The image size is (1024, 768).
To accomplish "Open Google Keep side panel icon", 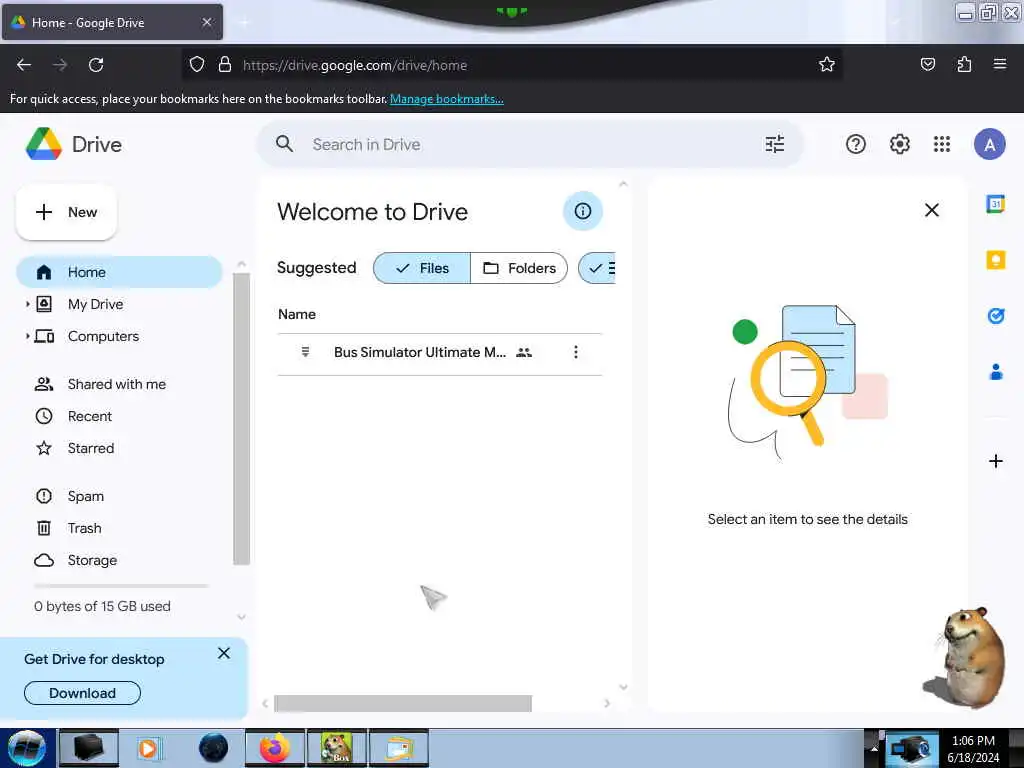I will (x=995, y=260).
